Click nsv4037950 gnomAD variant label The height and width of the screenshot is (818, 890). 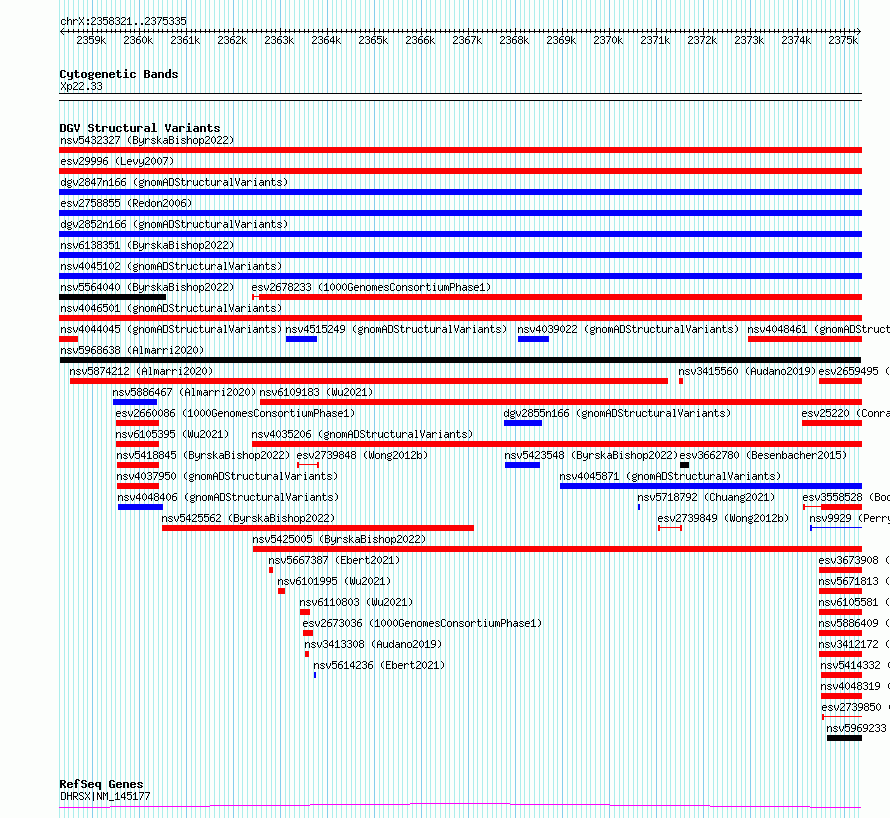tap(227, 476)
